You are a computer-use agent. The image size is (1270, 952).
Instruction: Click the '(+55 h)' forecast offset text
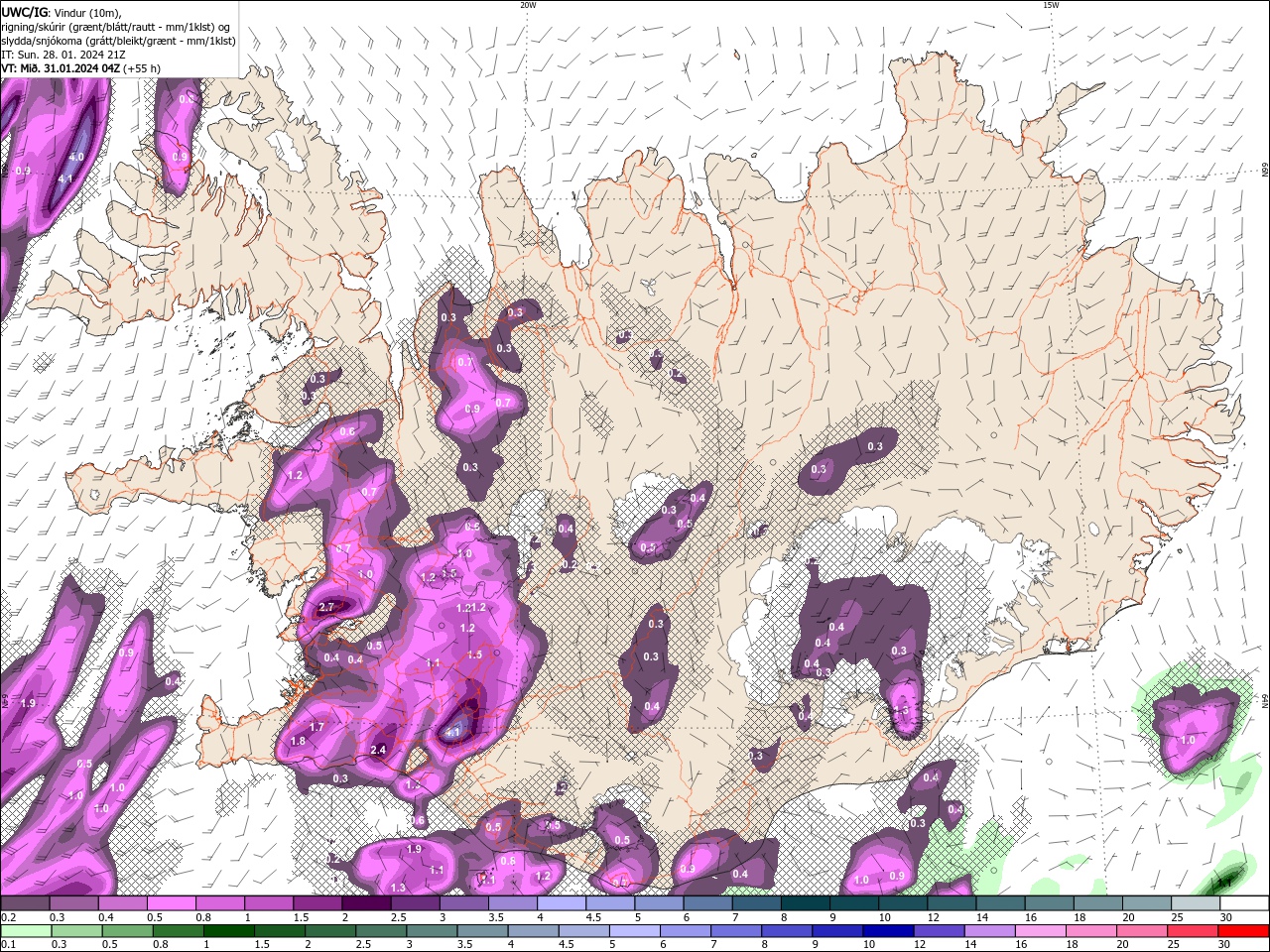coord(142,67)
